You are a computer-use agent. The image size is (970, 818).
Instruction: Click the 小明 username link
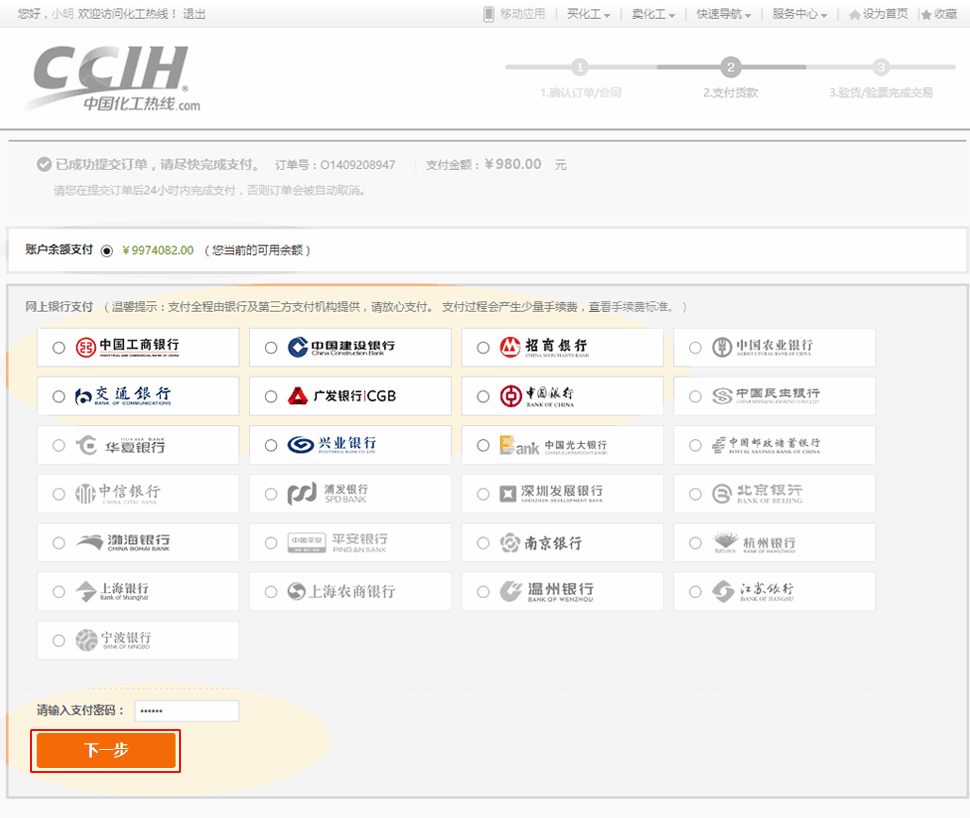pos(62,14)
